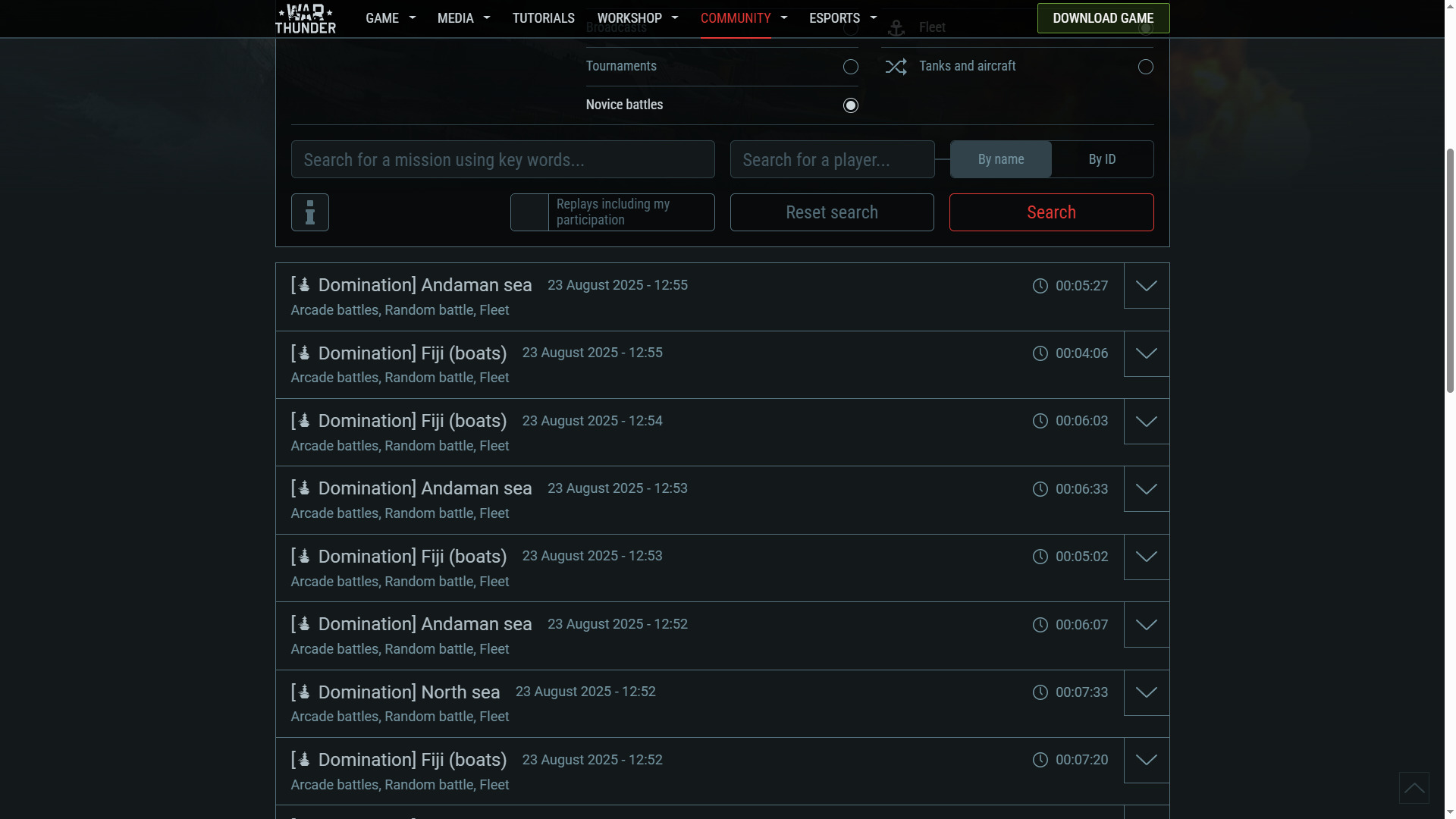The width and height of the screenshot is (1456, 819).
Task: Click the clock icon next to 00:07:20
Action: click(x=1040, y=760)
